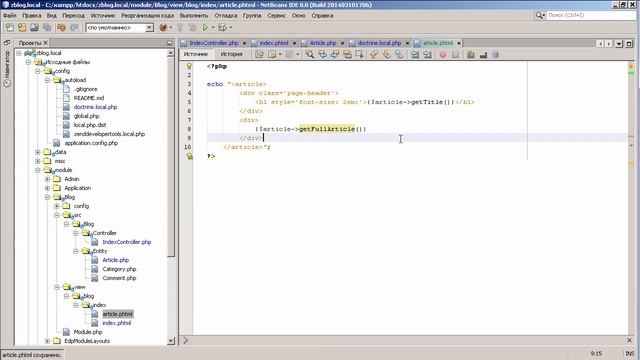Click the Next Bookmark icon
The width and height of the screenshot is (640, 360).
pos(386,54)
